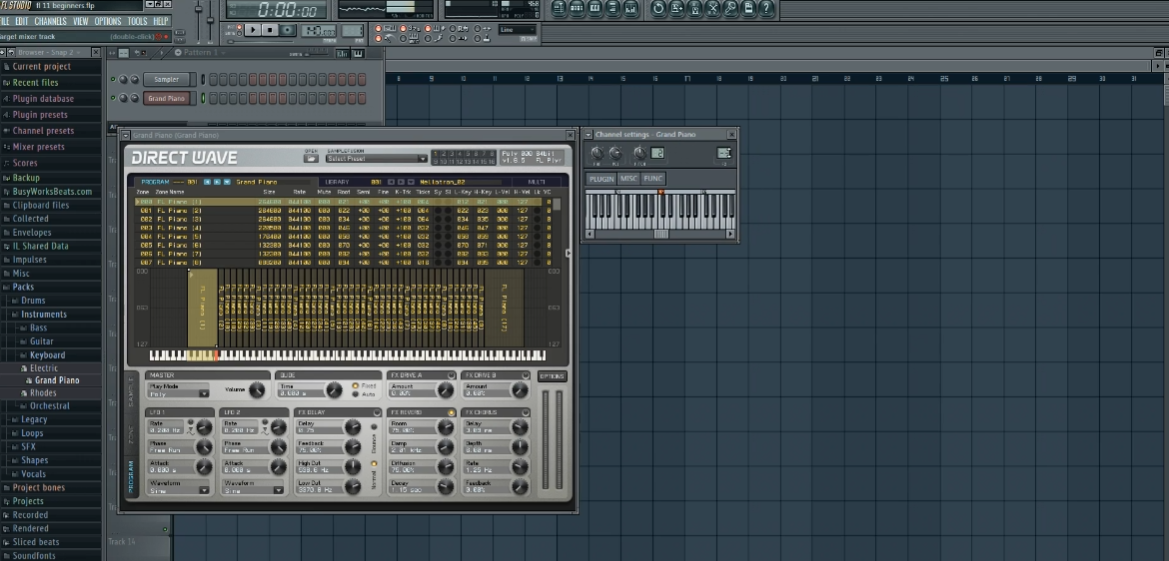Click the help question-mark toolbar icon
This screenshot has height=561, width=1169.
coord(766,8)
